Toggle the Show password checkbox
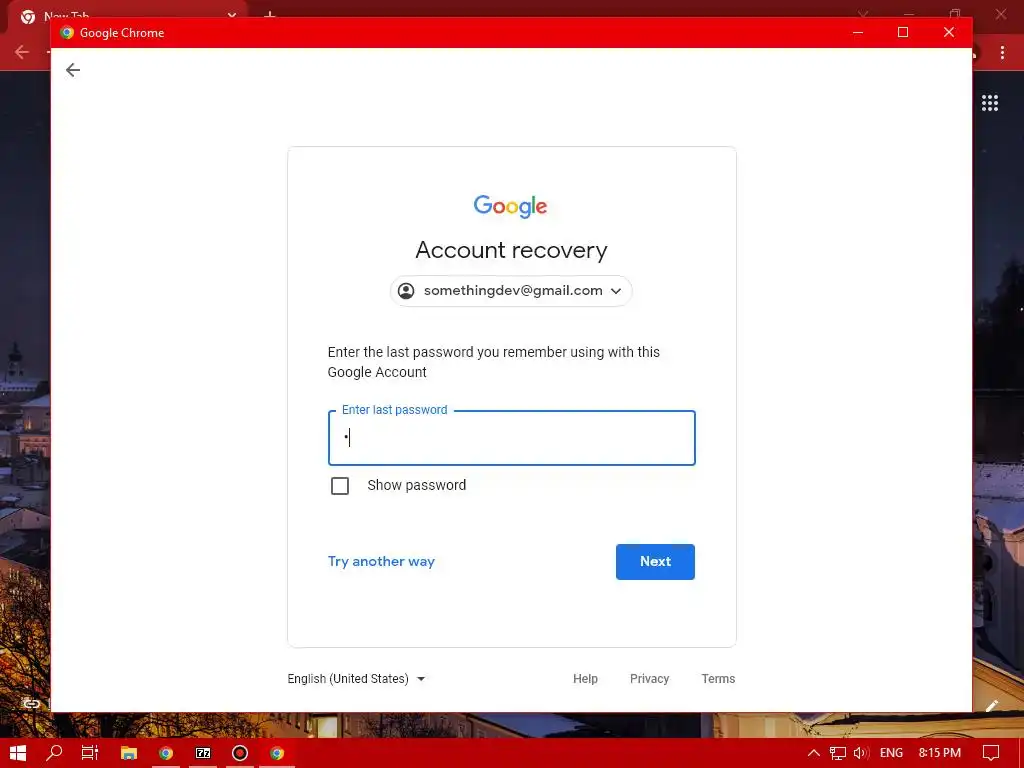Screen dimensions: 1024x768 (340, 486)
